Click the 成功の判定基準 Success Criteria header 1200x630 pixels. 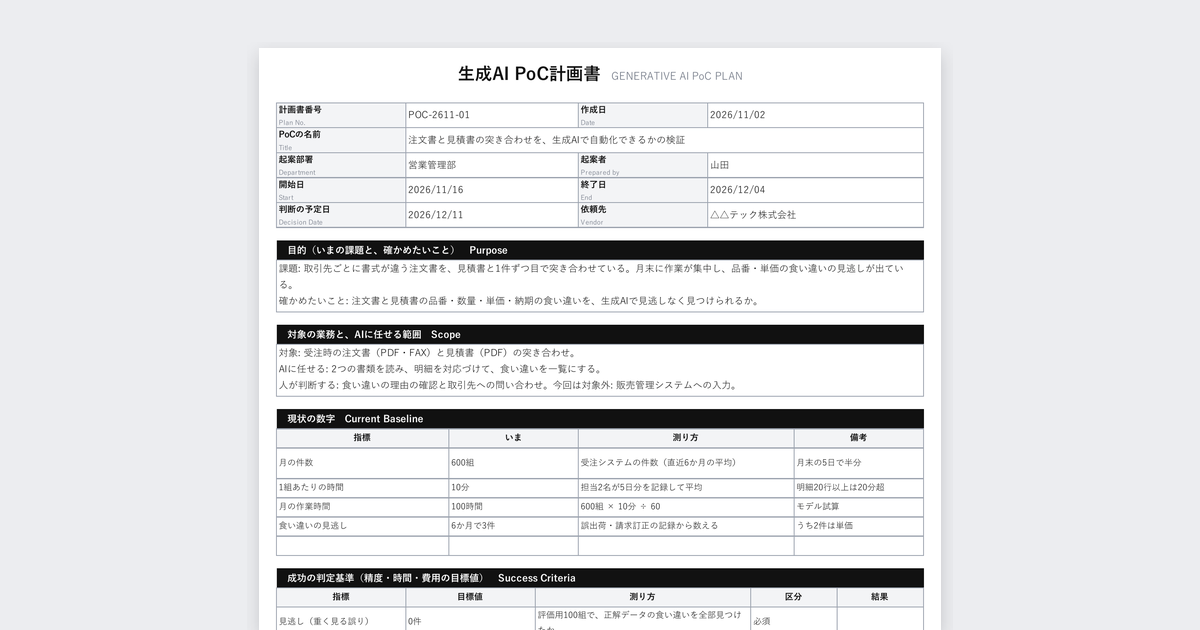pos(600,578)
